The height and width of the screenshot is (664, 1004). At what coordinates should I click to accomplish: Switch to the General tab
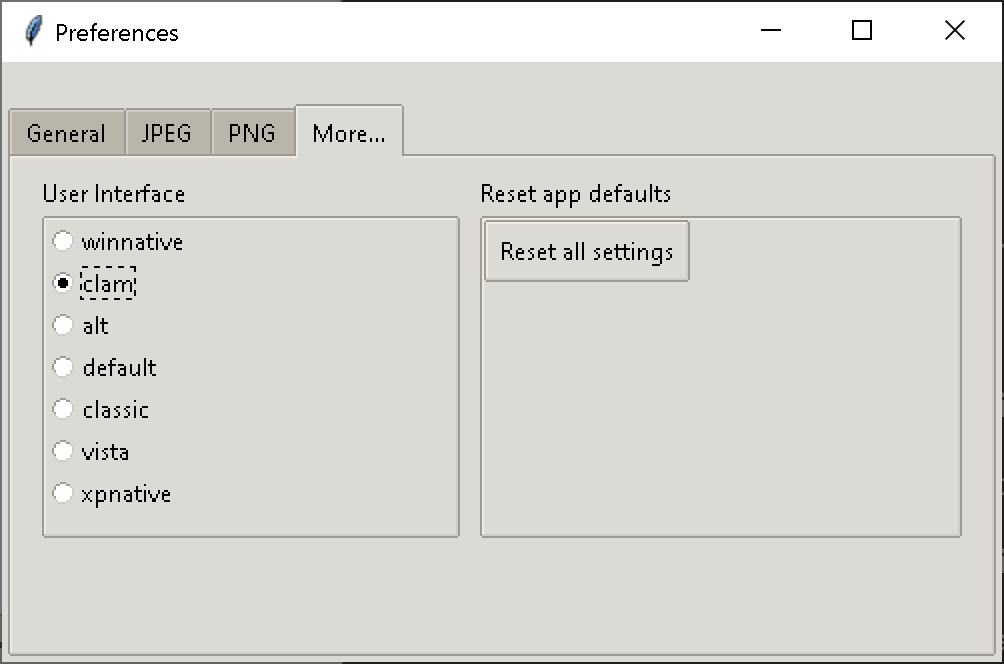(66, 134)
